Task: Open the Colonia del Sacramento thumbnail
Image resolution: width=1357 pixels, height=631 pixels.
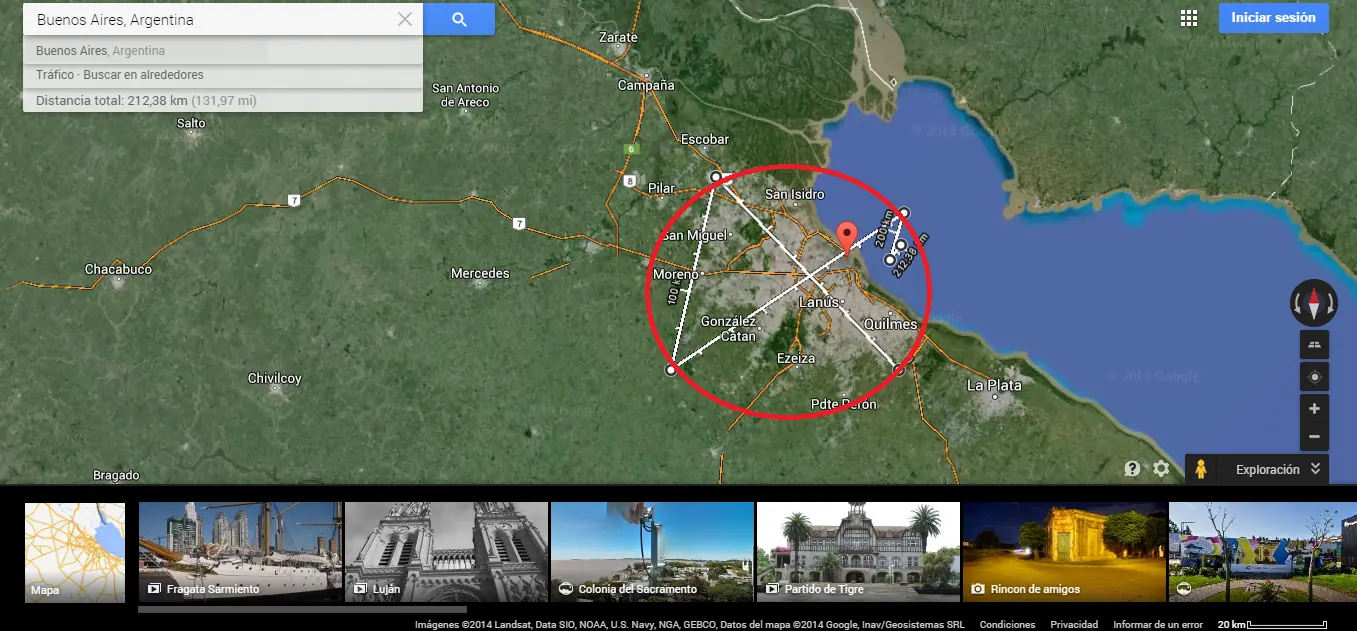Action: [x=652, y=552]
